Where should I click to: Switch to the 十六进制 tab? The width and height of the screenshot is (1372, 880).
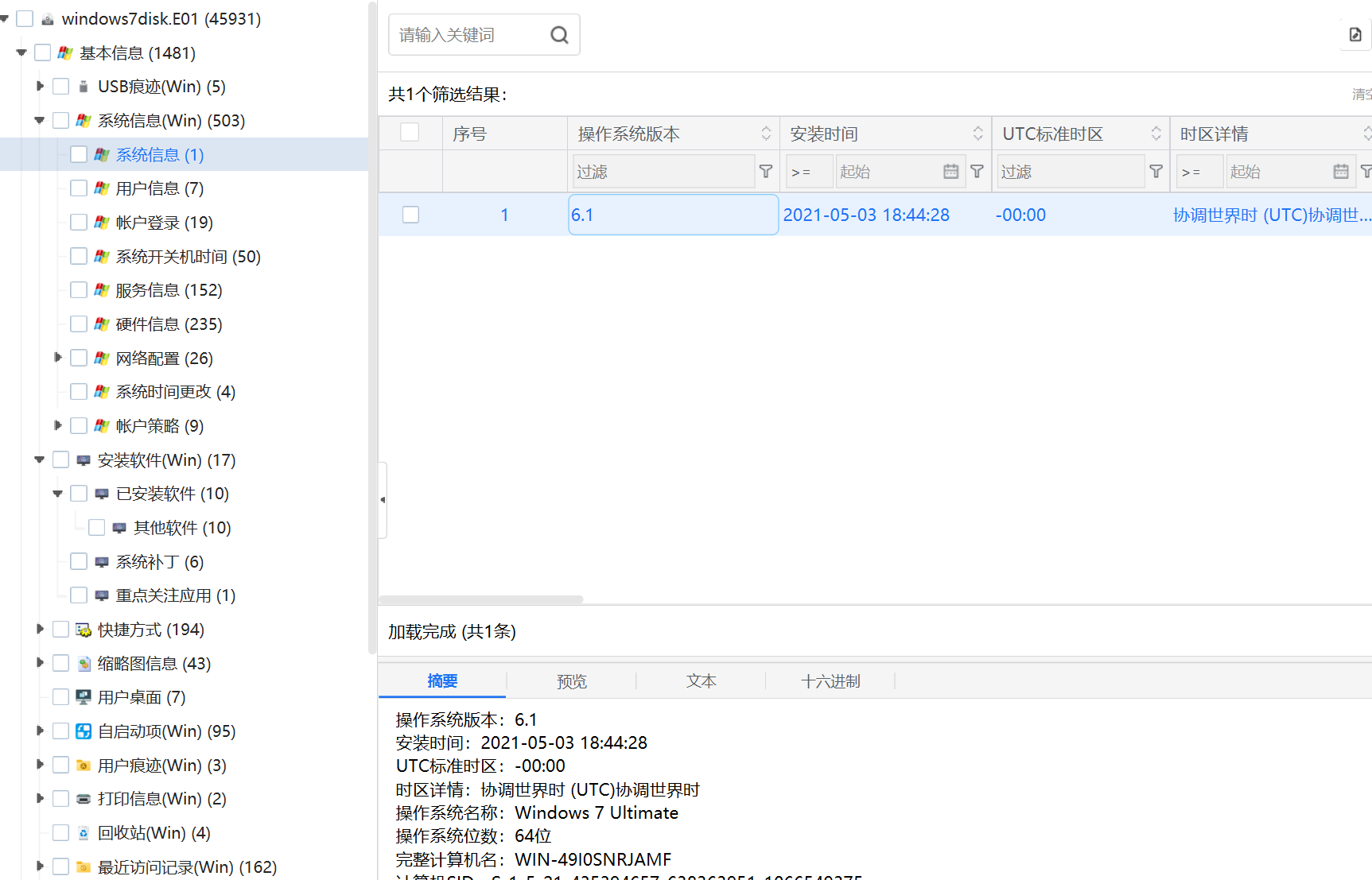click(x=830, y=681)
